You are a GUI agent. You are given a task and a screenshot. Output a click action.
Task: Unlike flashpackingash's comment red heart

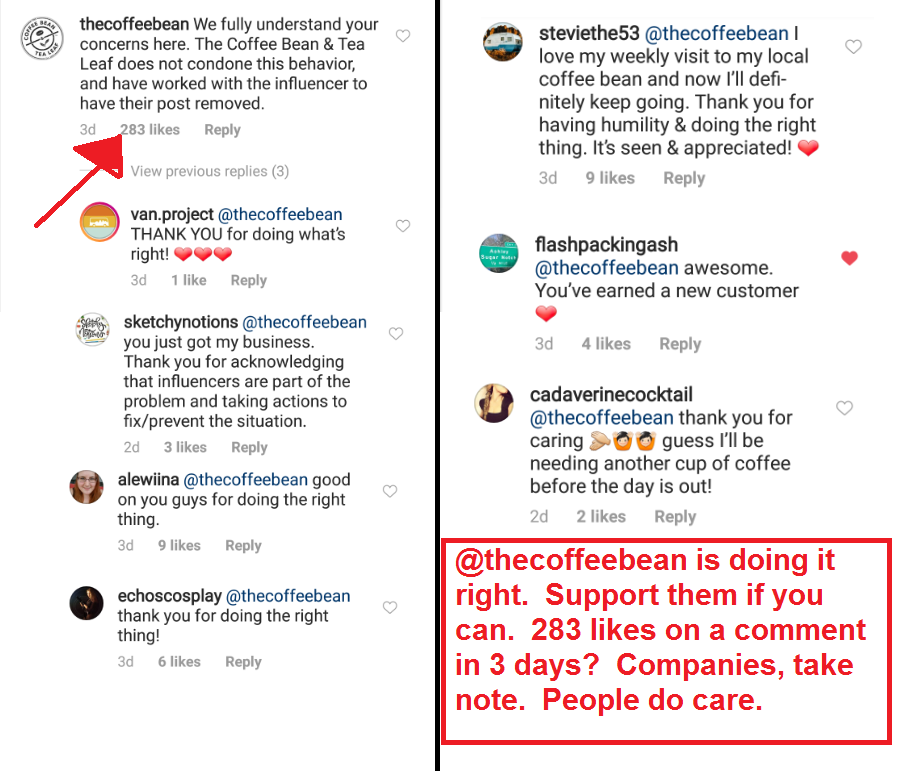pyautogui.click(x=849, y=258)
